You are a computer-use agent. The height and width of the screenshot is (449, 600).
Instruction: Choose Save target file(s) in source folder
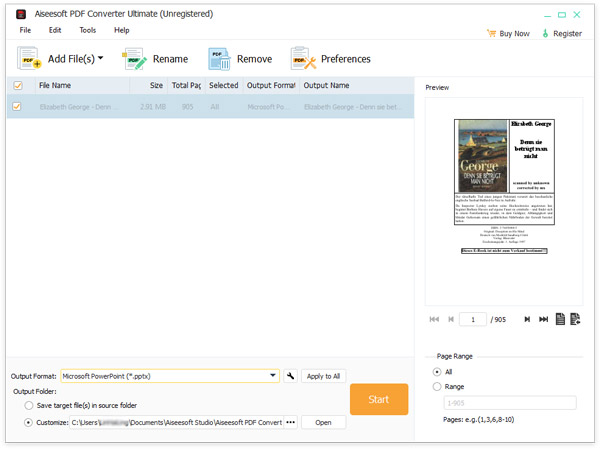tap(28, 405)
